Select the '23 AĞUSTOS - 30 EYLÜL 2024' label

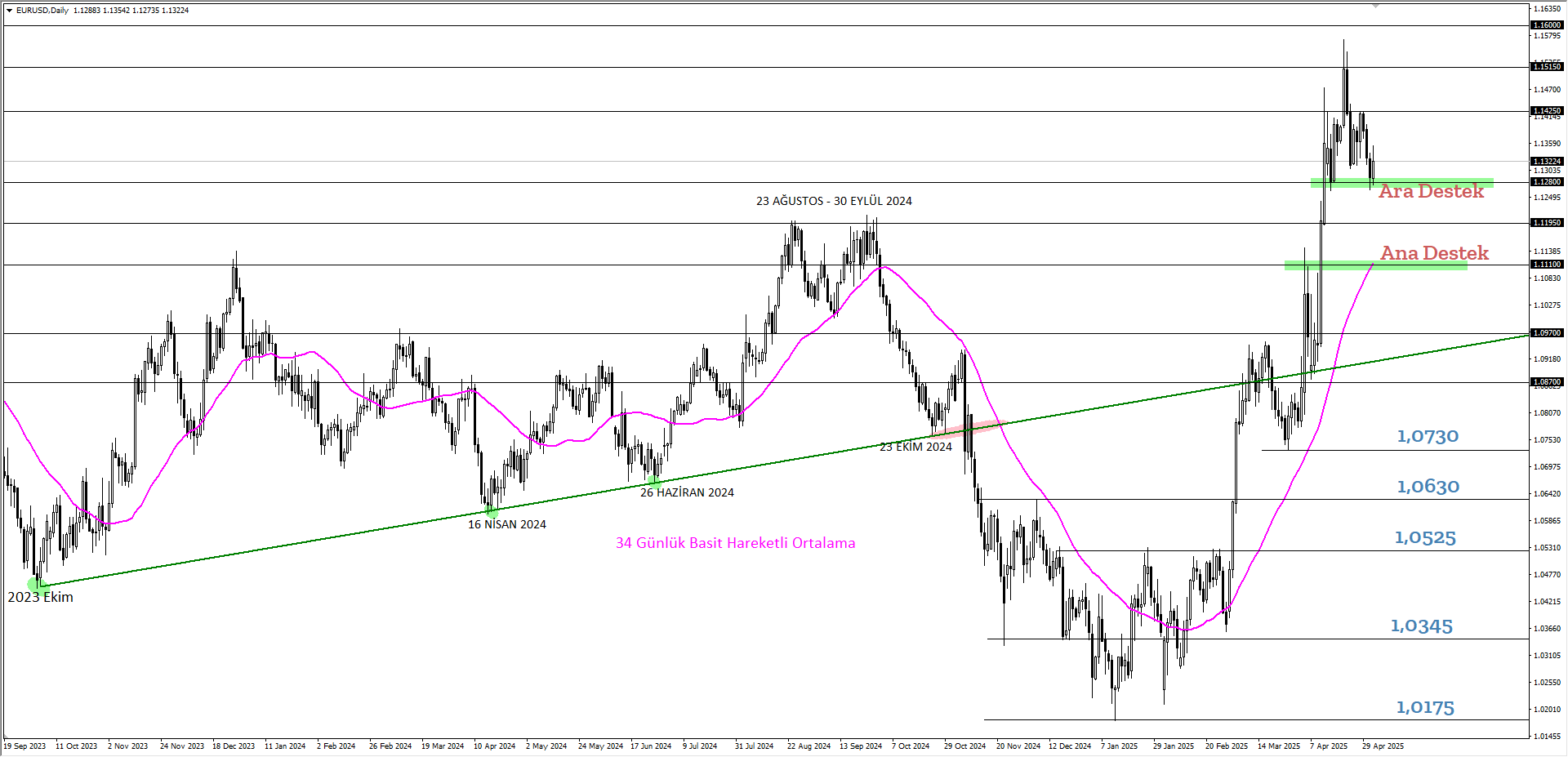click(834, 201)
